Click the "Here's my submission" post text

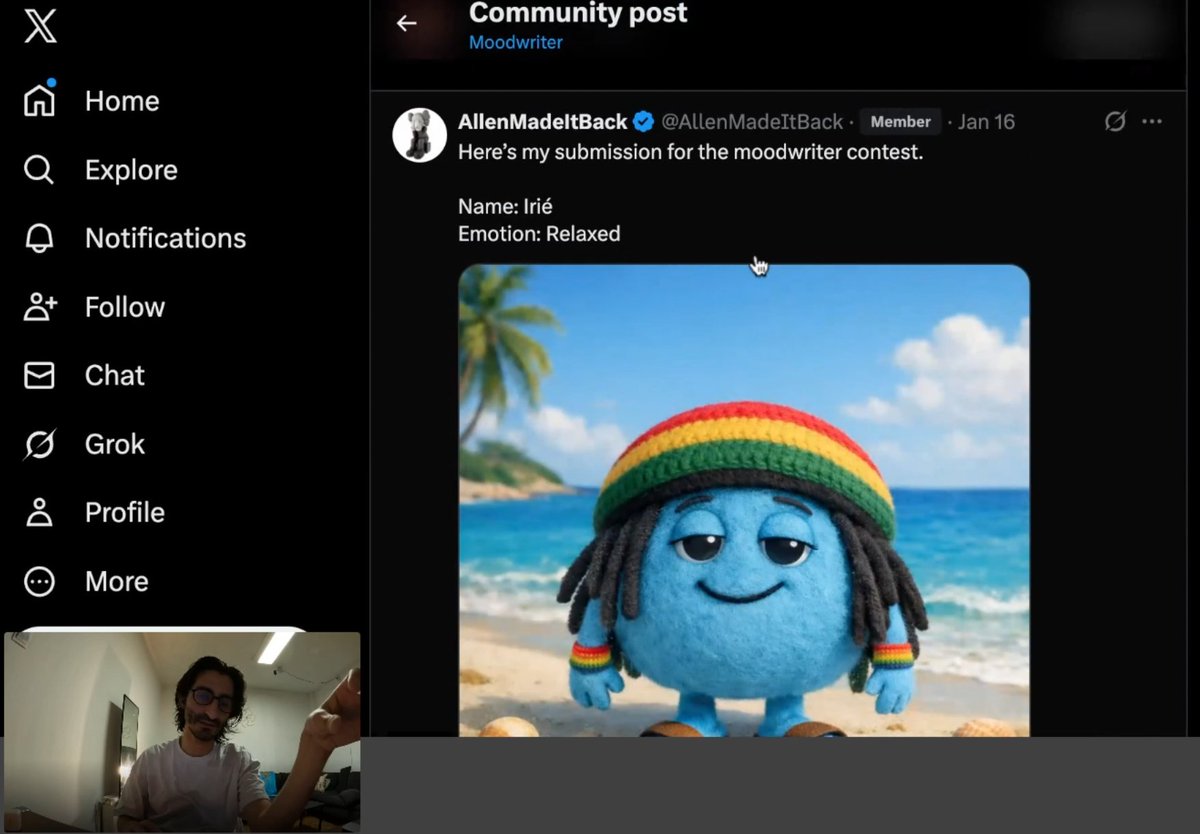click(690, 153)
